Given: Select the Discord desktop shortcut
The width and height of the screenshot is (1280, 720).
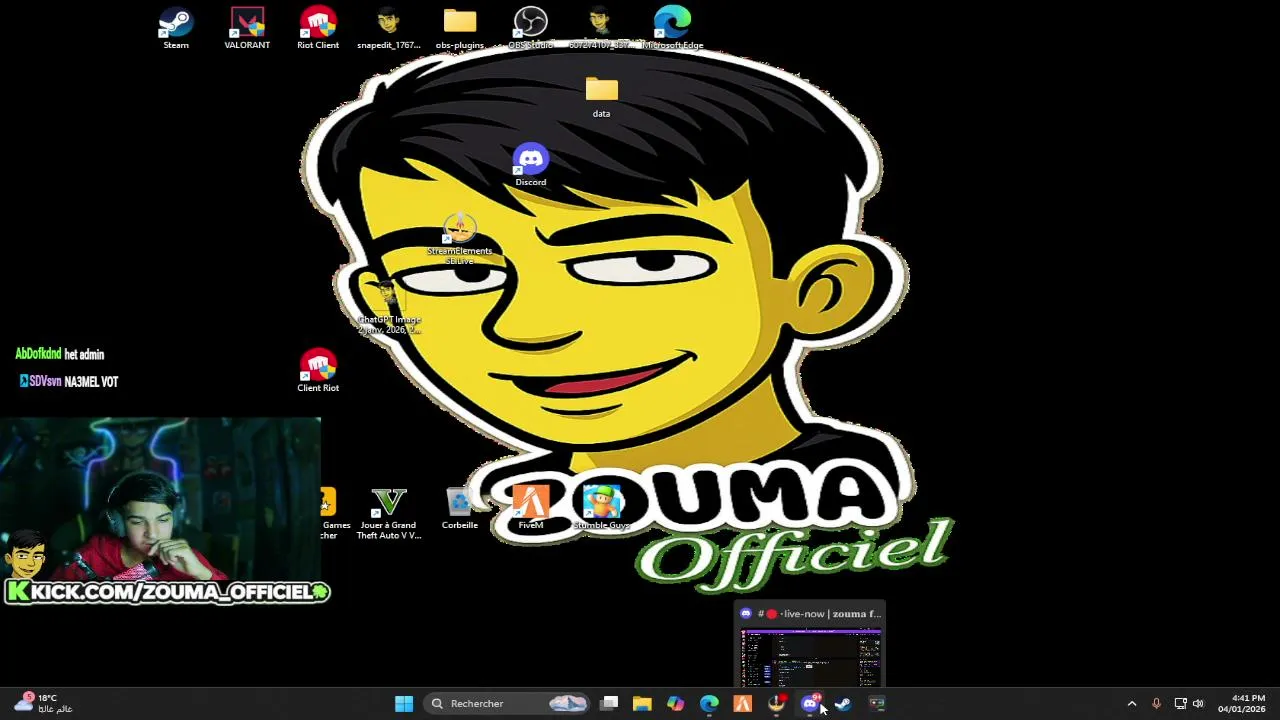Looking at the screenshot, I should 531,165.
